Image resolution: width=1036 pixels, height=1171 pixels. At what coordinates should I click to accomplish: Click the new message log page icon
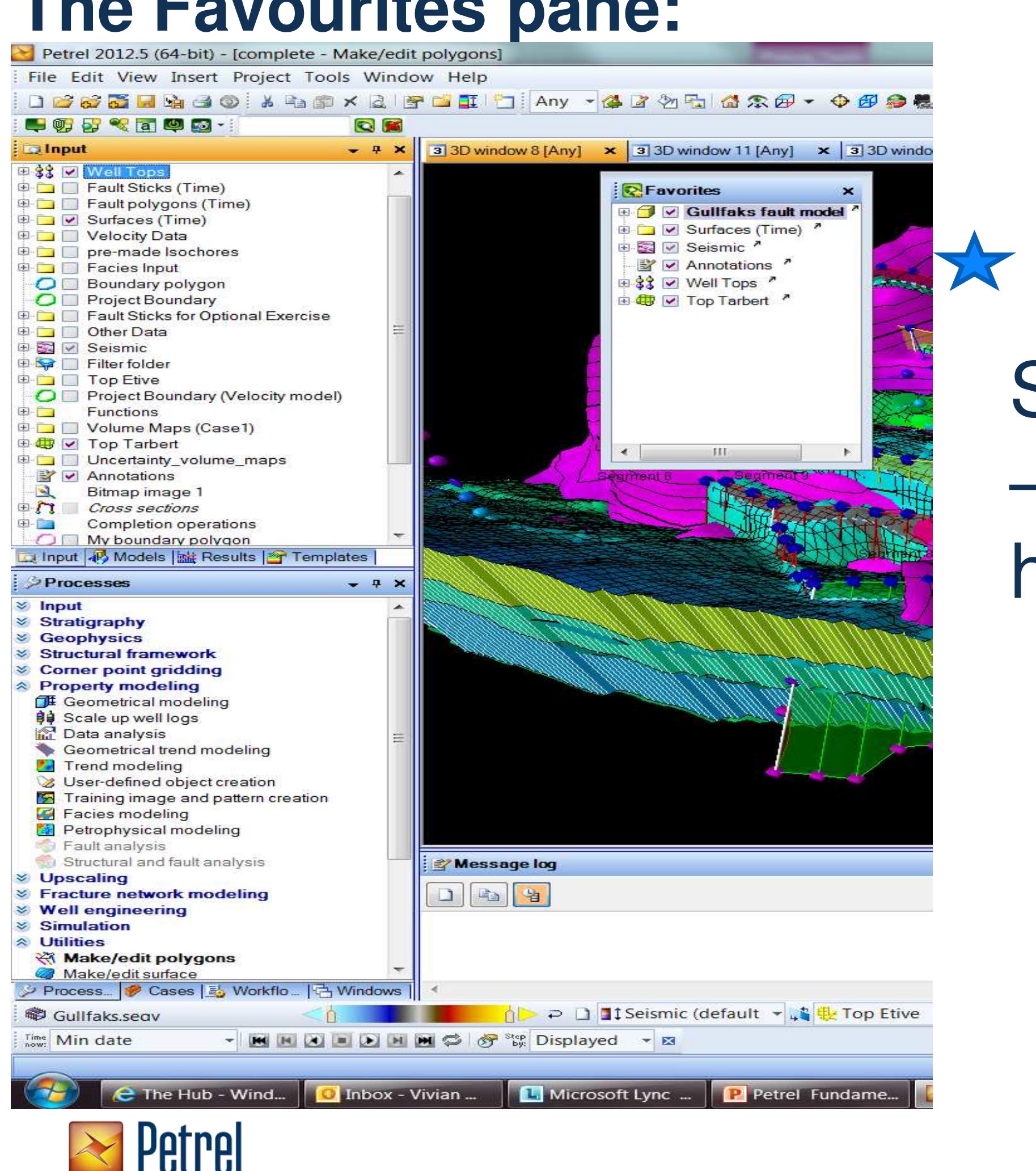(x=445, y=895)
